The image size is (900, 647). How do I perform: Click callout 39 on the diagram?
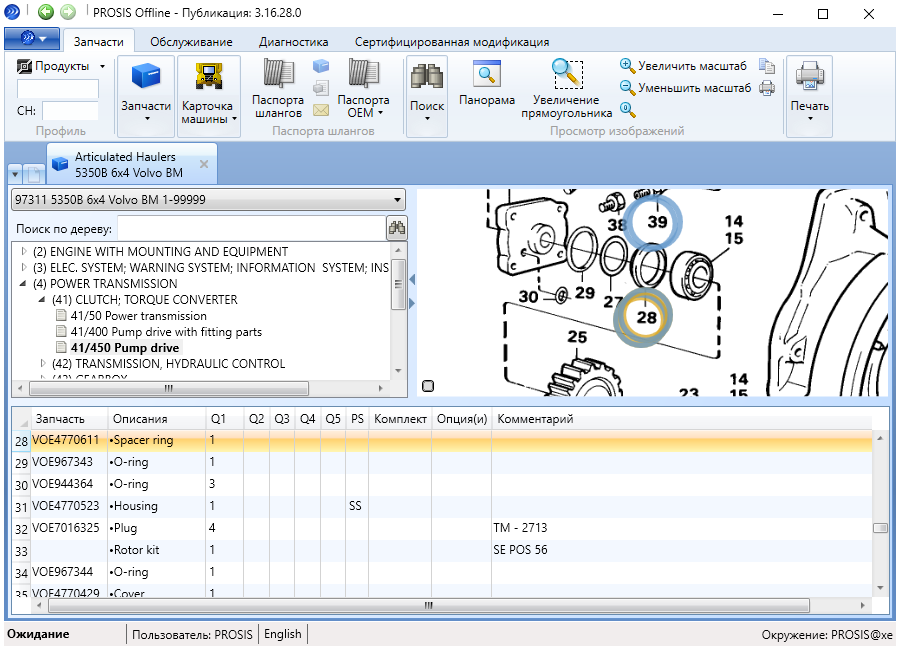(657, 222)
